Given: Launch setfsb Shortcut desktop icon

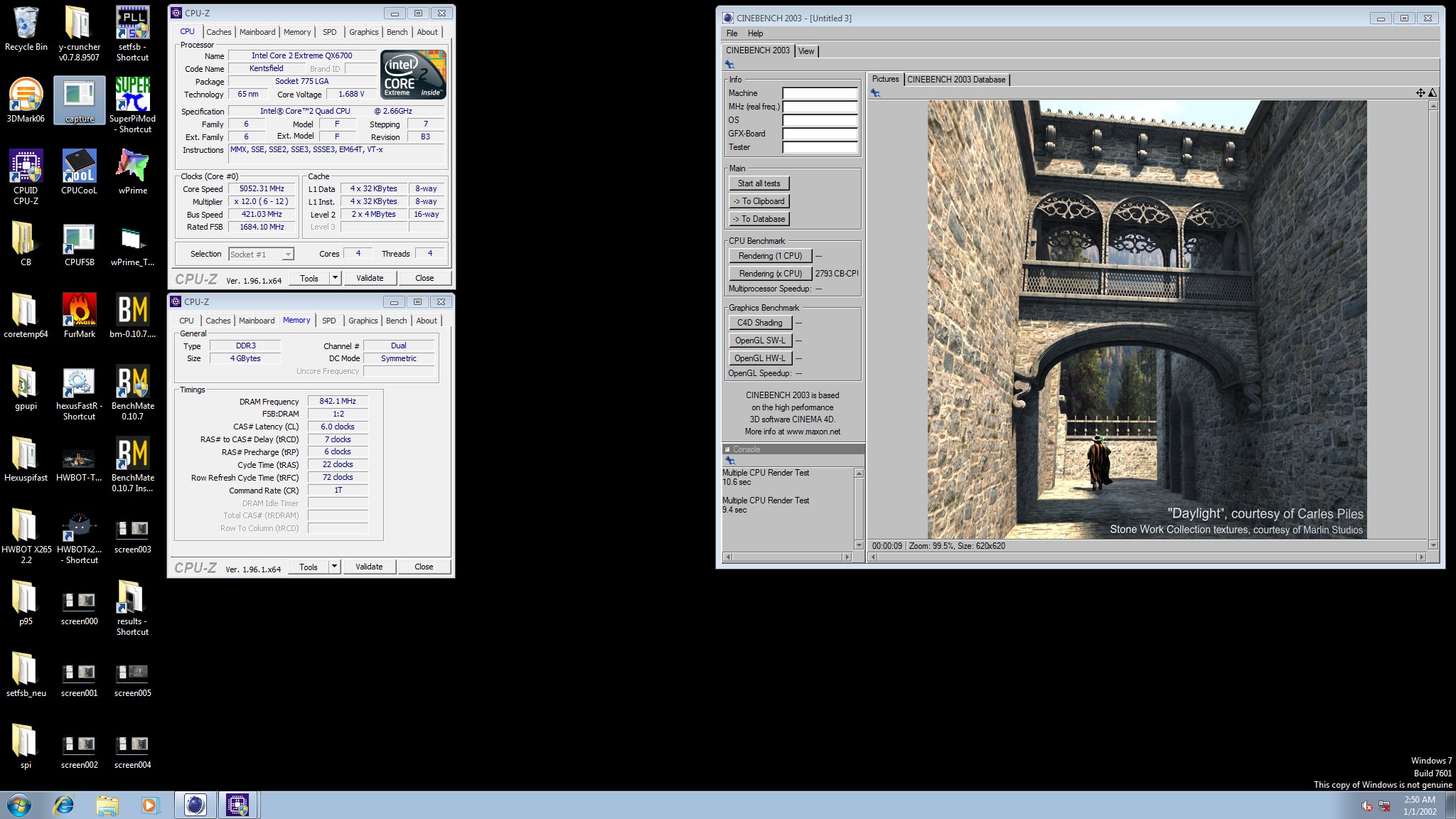Looking at the screenshot, I should pos(132,32).
